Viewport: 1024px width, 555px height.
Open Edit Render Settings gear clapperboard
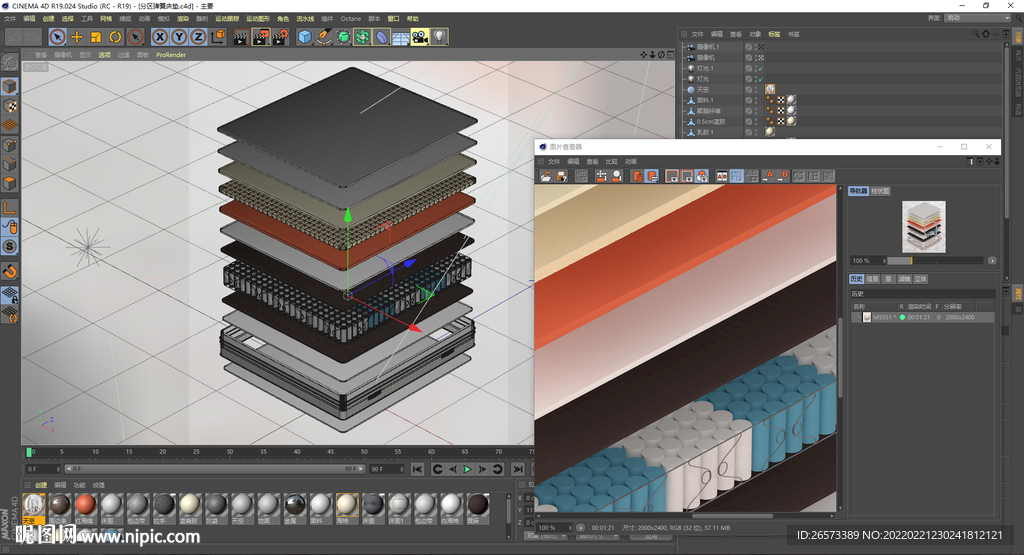tap(281, 37)
